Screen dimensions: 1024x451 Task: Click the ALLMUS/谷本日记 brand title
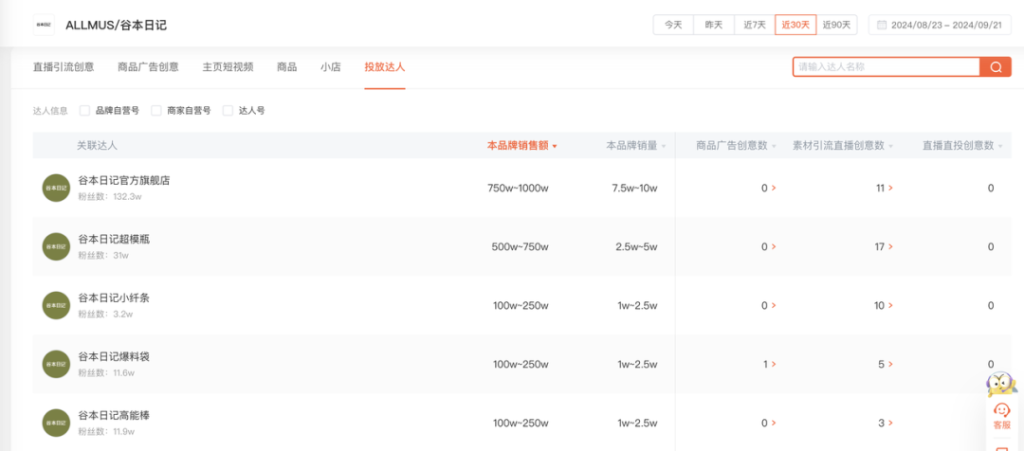[x=116, y=25]
